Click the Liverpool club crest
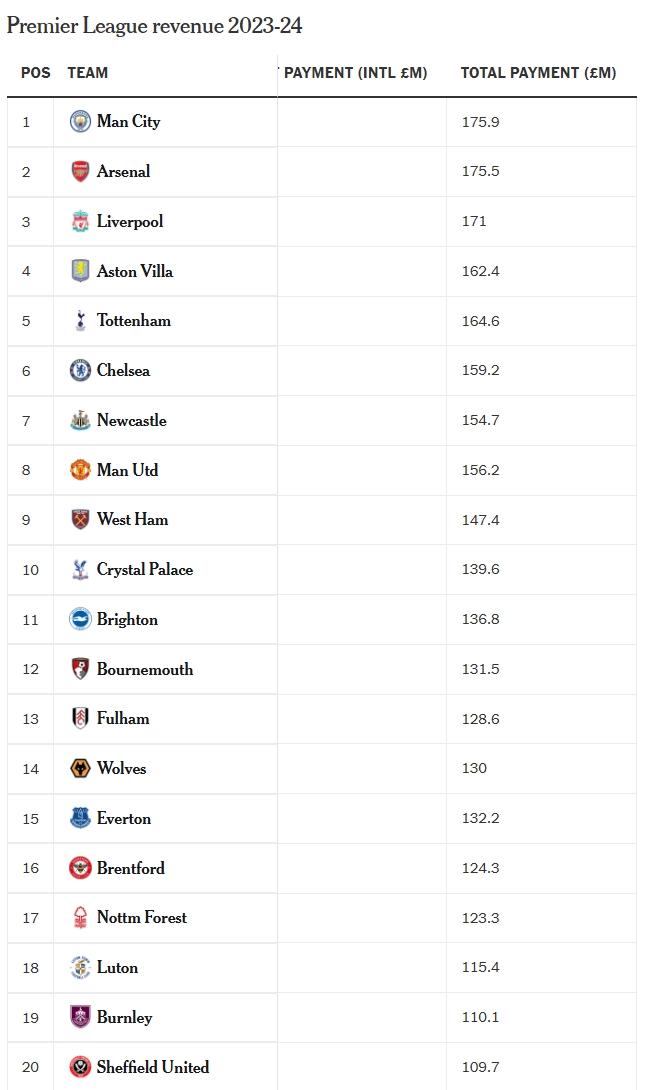Screen dimensions: 655x1090 coord(80,222)
